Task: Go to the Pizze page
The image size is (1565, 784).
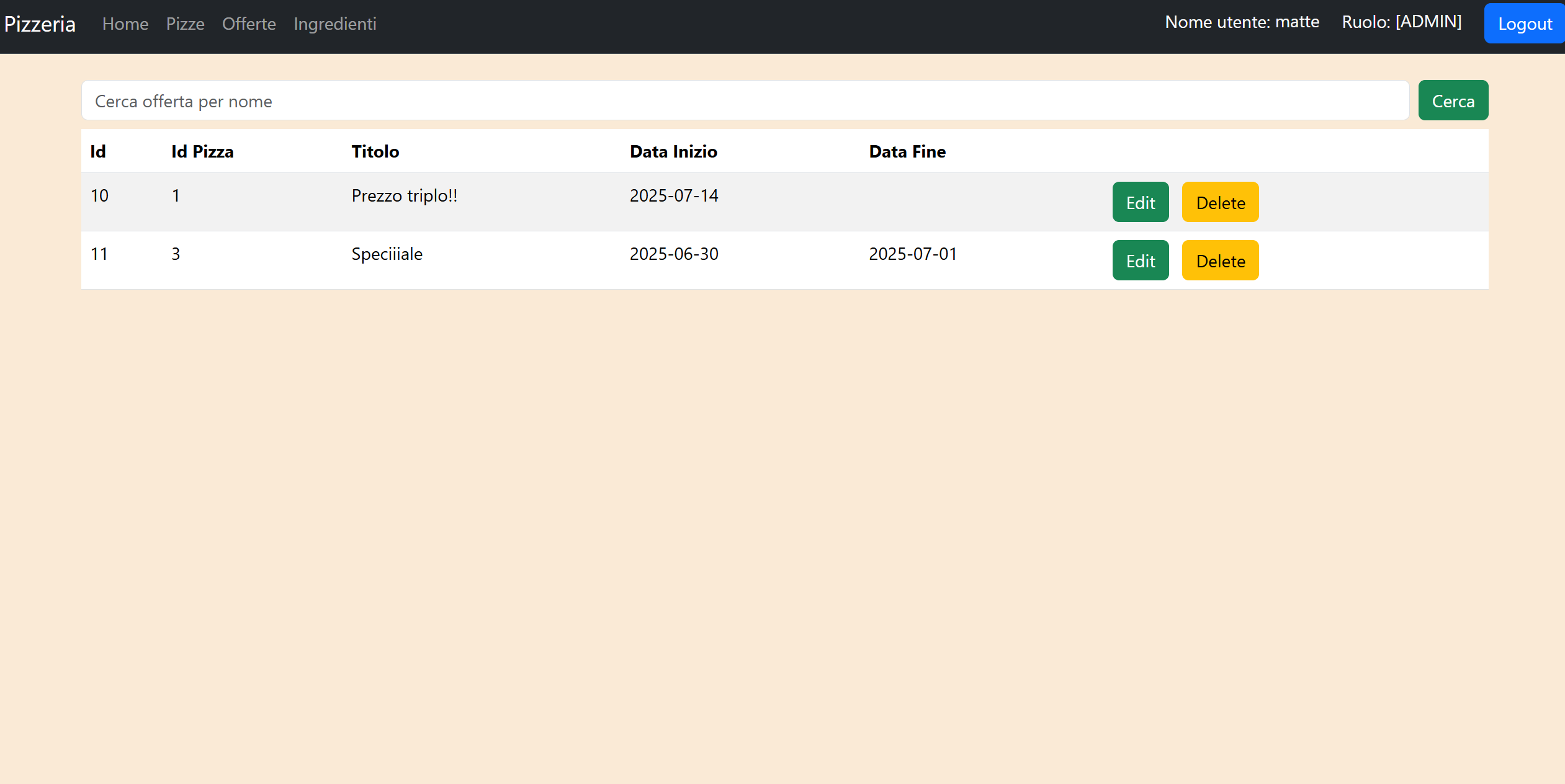Action: tap(185, 24)
